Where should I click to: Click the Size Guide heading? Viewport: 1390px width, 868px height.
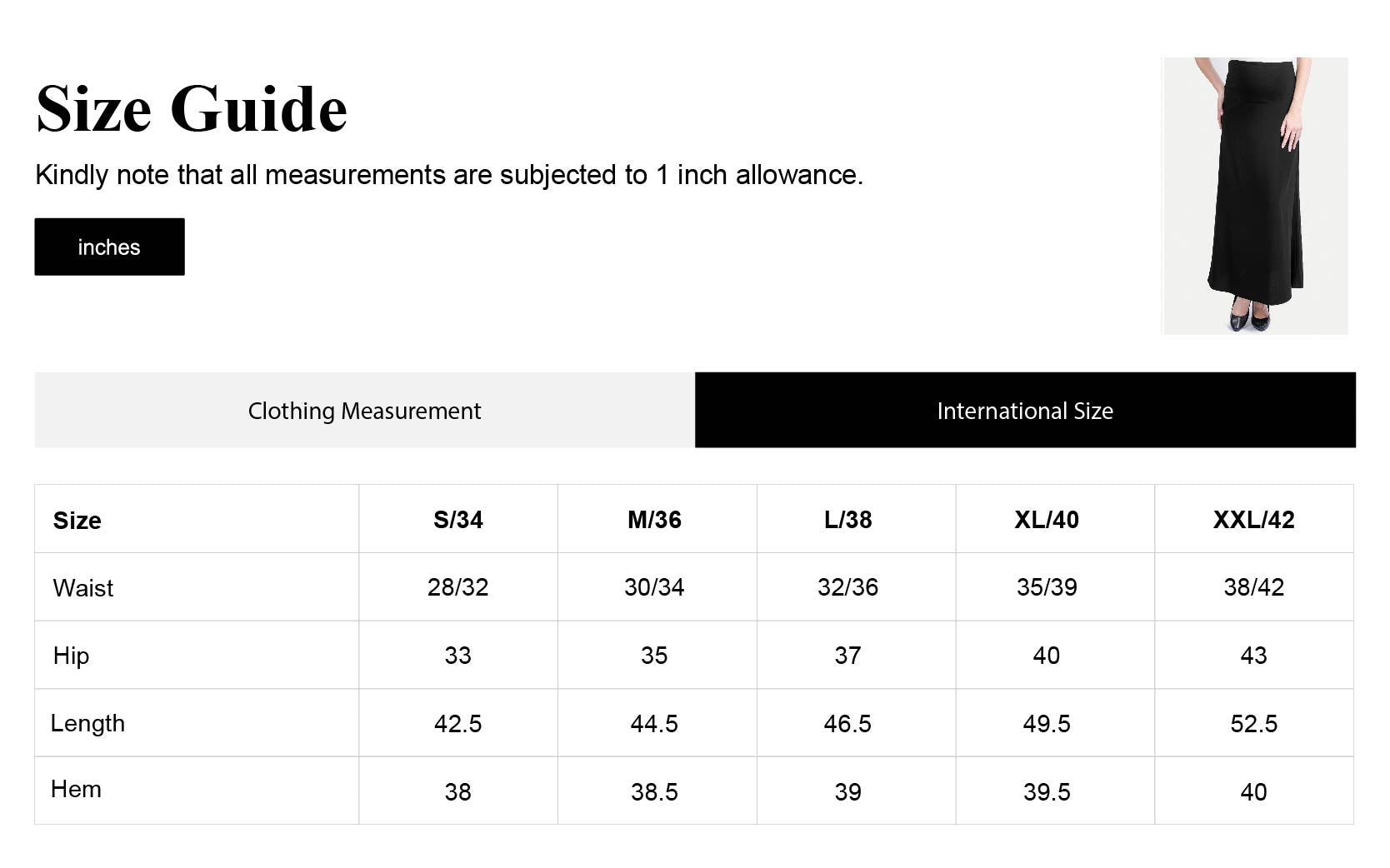pyautogui.click(x=192, y=109)
